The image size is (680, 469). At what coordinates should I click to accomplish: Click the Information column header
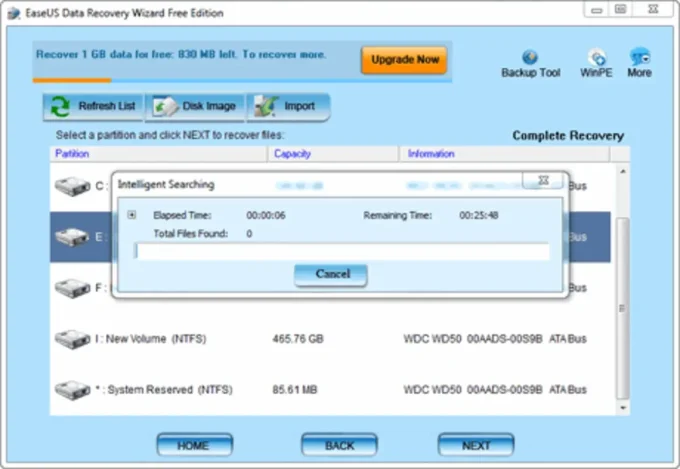point(431,154)
